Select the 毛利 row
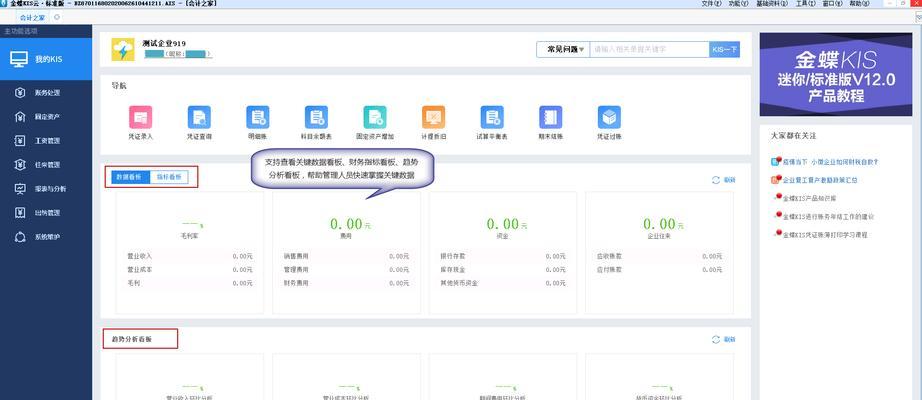The width and height of the screenshot is (922, 400). 190,284
